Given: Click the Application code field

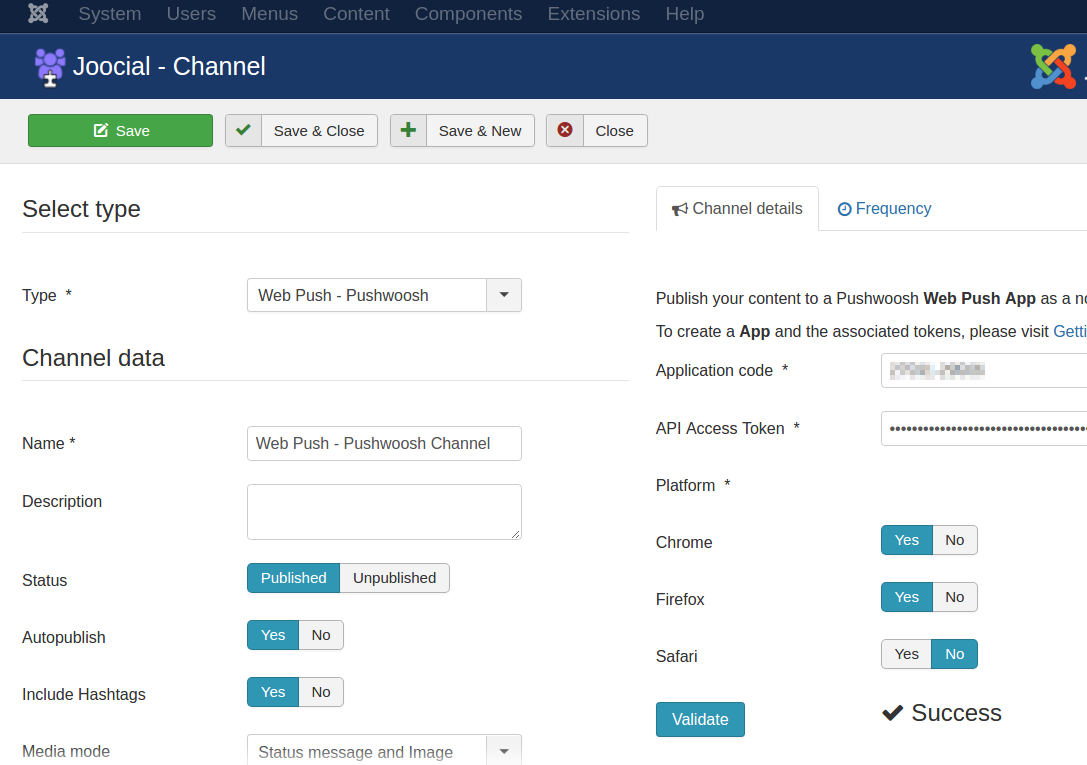Looking at the screenshot, I should [984, 370].
